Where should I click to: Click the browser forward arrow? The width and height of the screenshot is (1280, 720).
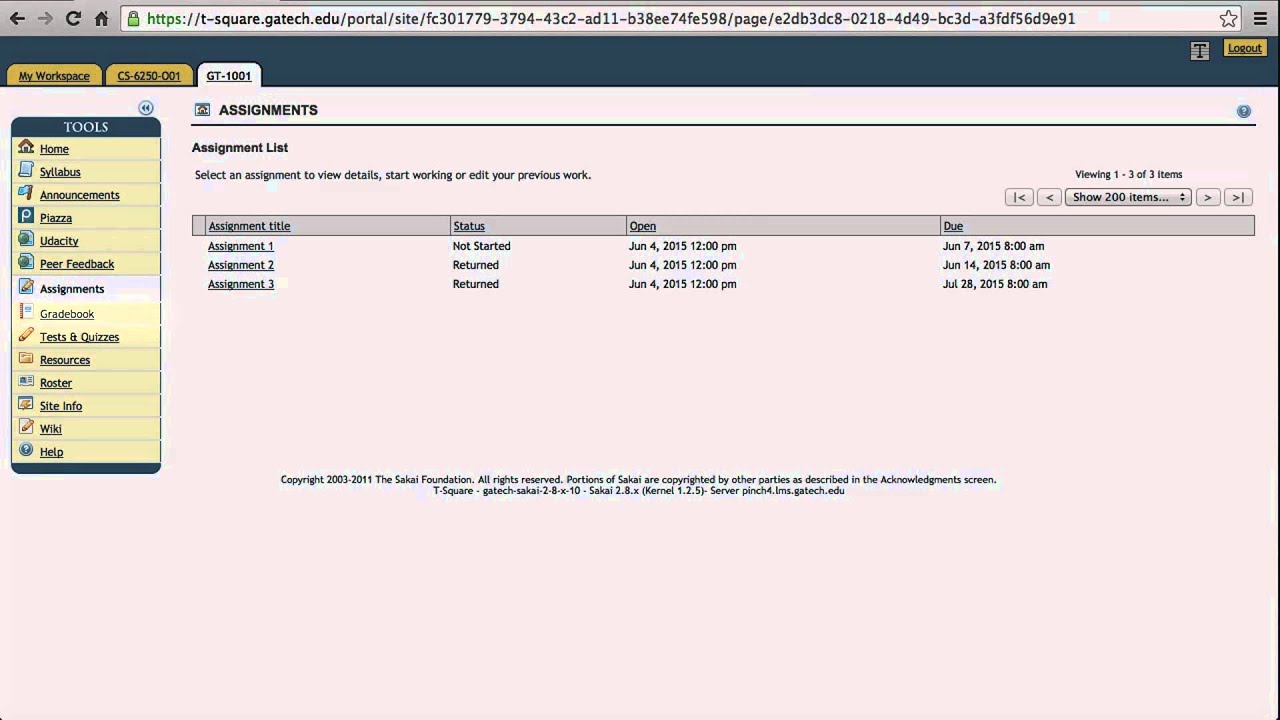pos(45,18)
